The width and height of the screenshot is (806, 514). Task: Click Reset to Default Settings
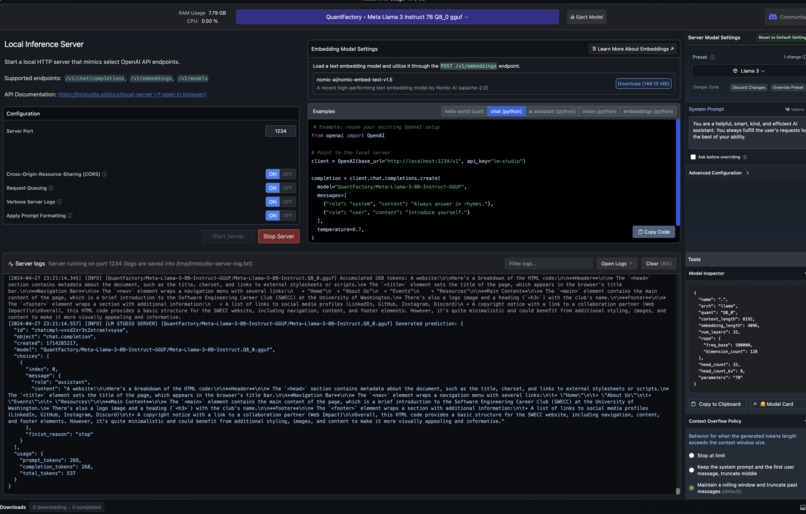pyautogui.click(x=781, y=38)
